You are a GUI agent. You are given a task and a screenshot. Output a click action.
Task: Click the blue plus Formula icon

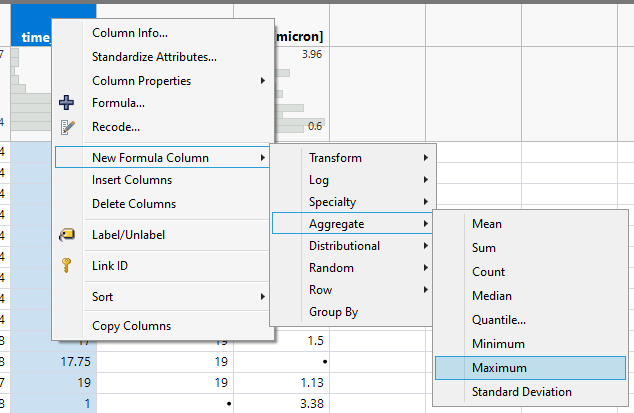(67, 102)
